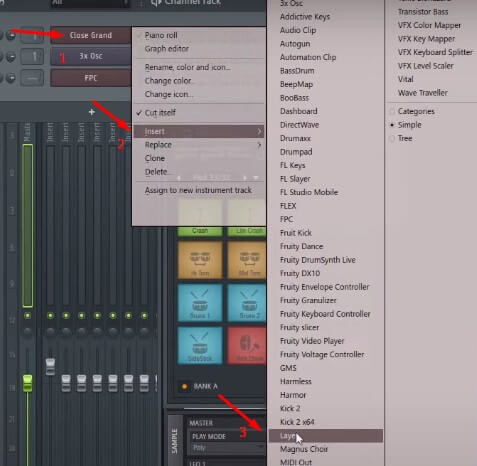Click the Master track meter in mixer
This screenshot has height=466, width=477.
tap(28, 226)
